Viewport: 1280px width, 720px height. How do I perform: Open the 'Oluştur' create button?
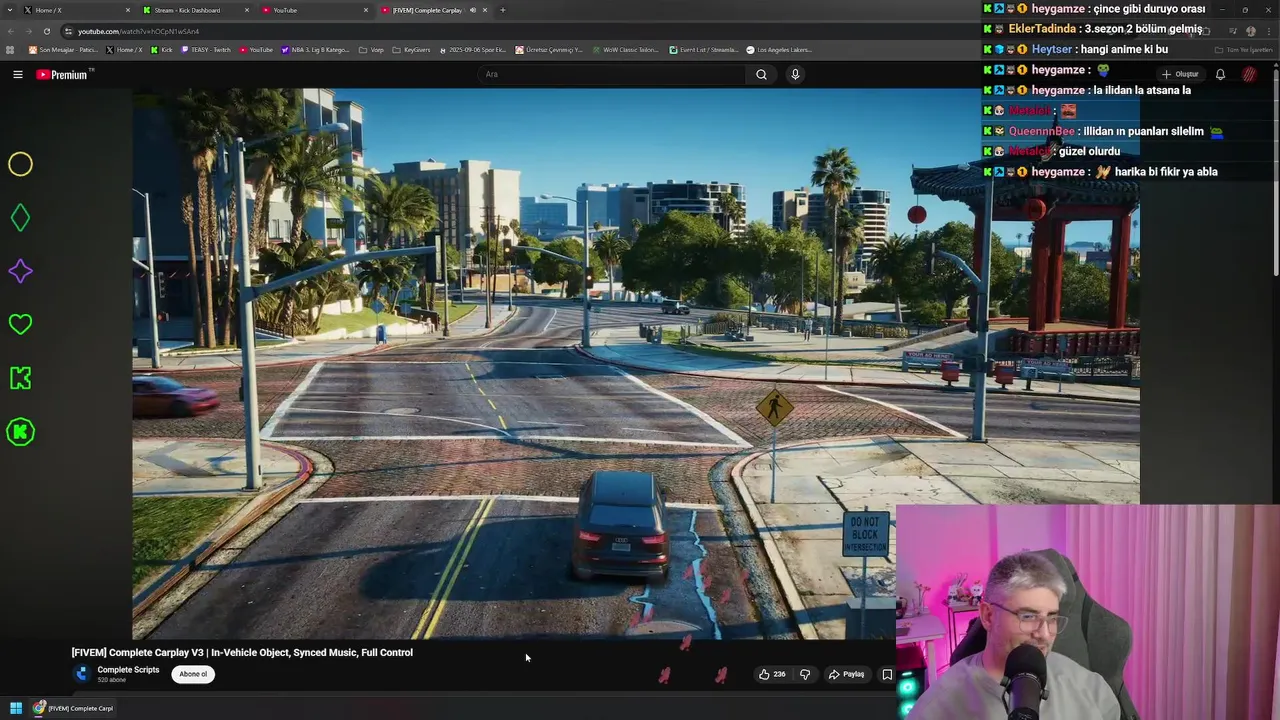1180,74
